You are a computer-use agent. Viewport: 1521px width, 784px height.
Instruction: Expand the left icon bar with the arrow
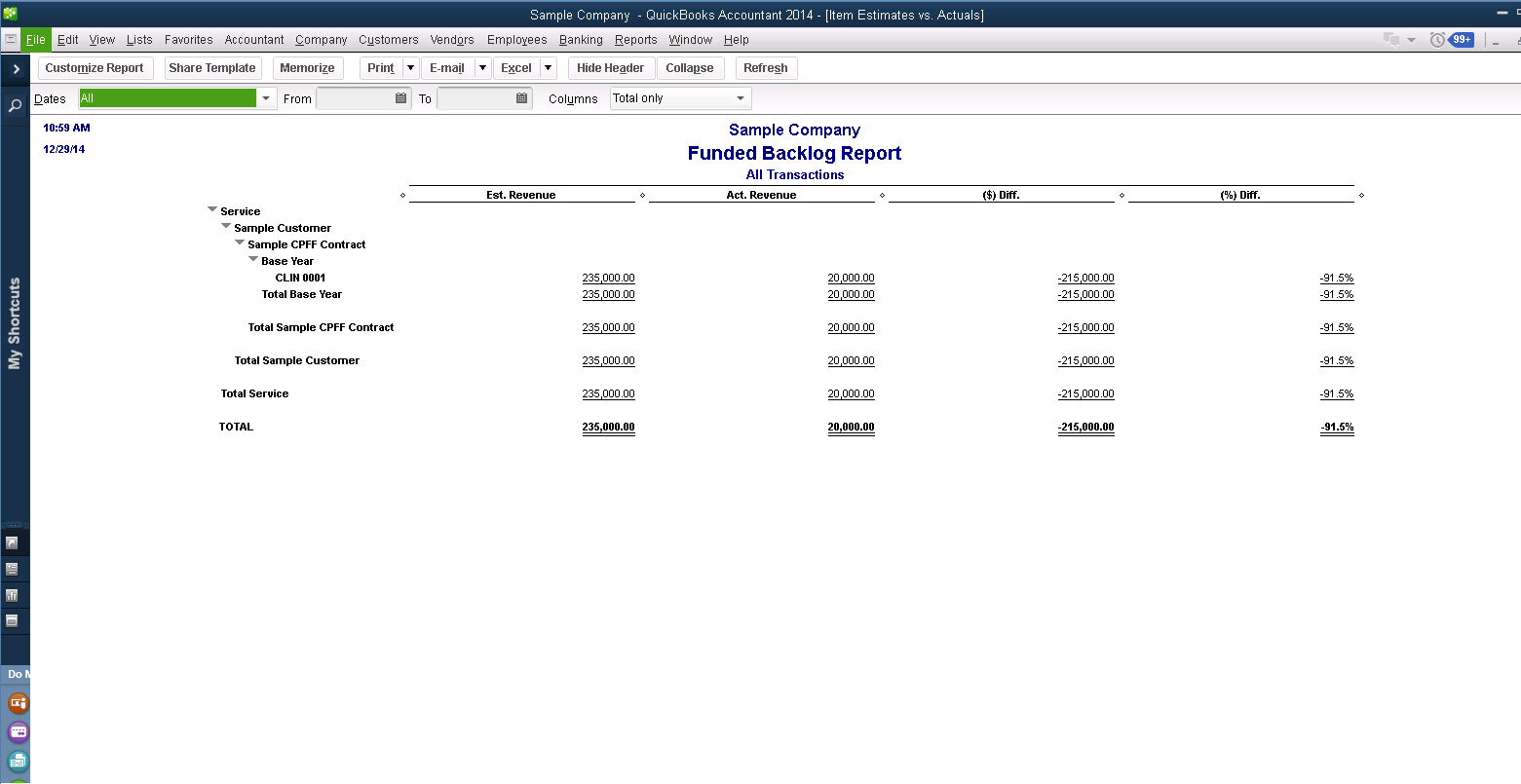(16, 69)
